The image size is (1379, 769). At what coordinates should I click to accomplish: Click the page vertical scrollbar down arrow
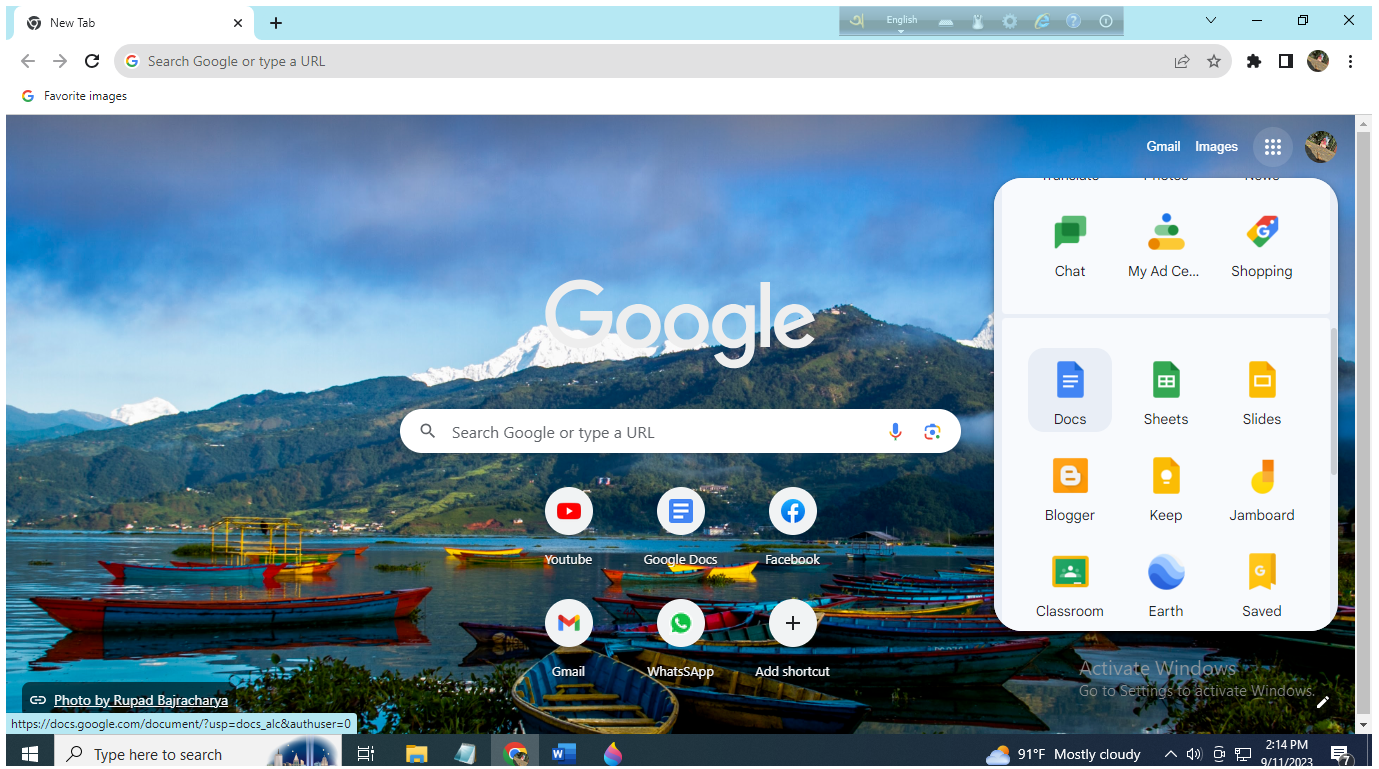tap(1362, 725)
